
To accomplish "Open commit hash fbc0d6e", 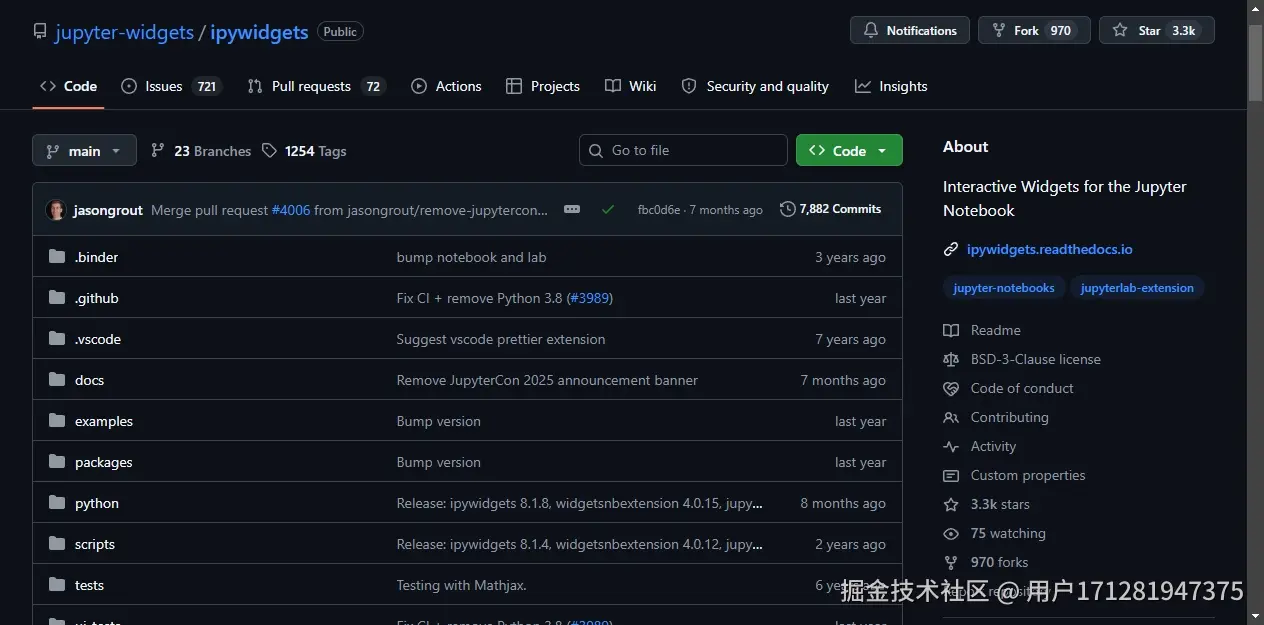I will click(x=659, y=210).
